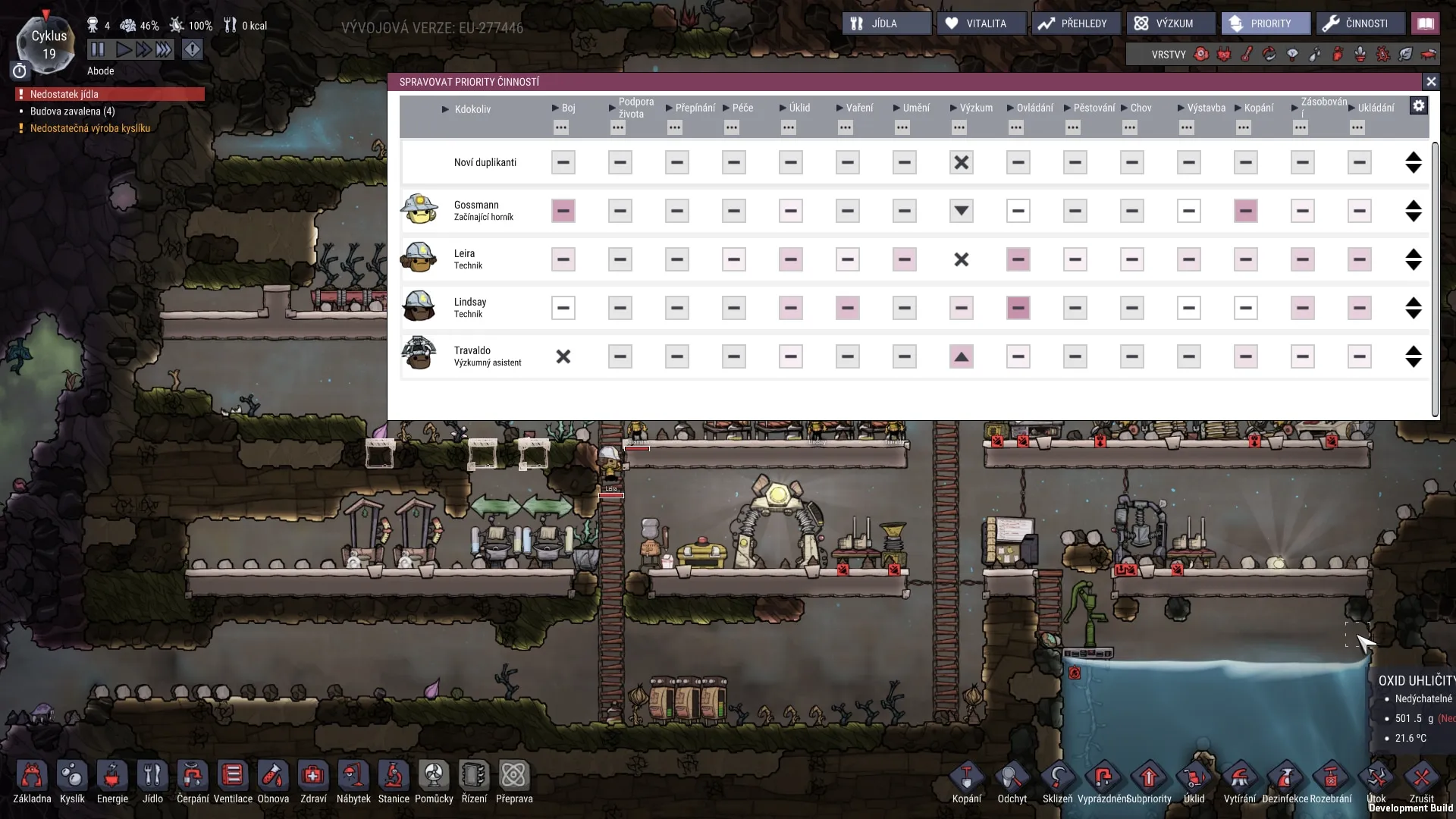Toggle Gossmann's Kopání priority
Viewport: 1456px width, 819px height.
(1245, 211)
